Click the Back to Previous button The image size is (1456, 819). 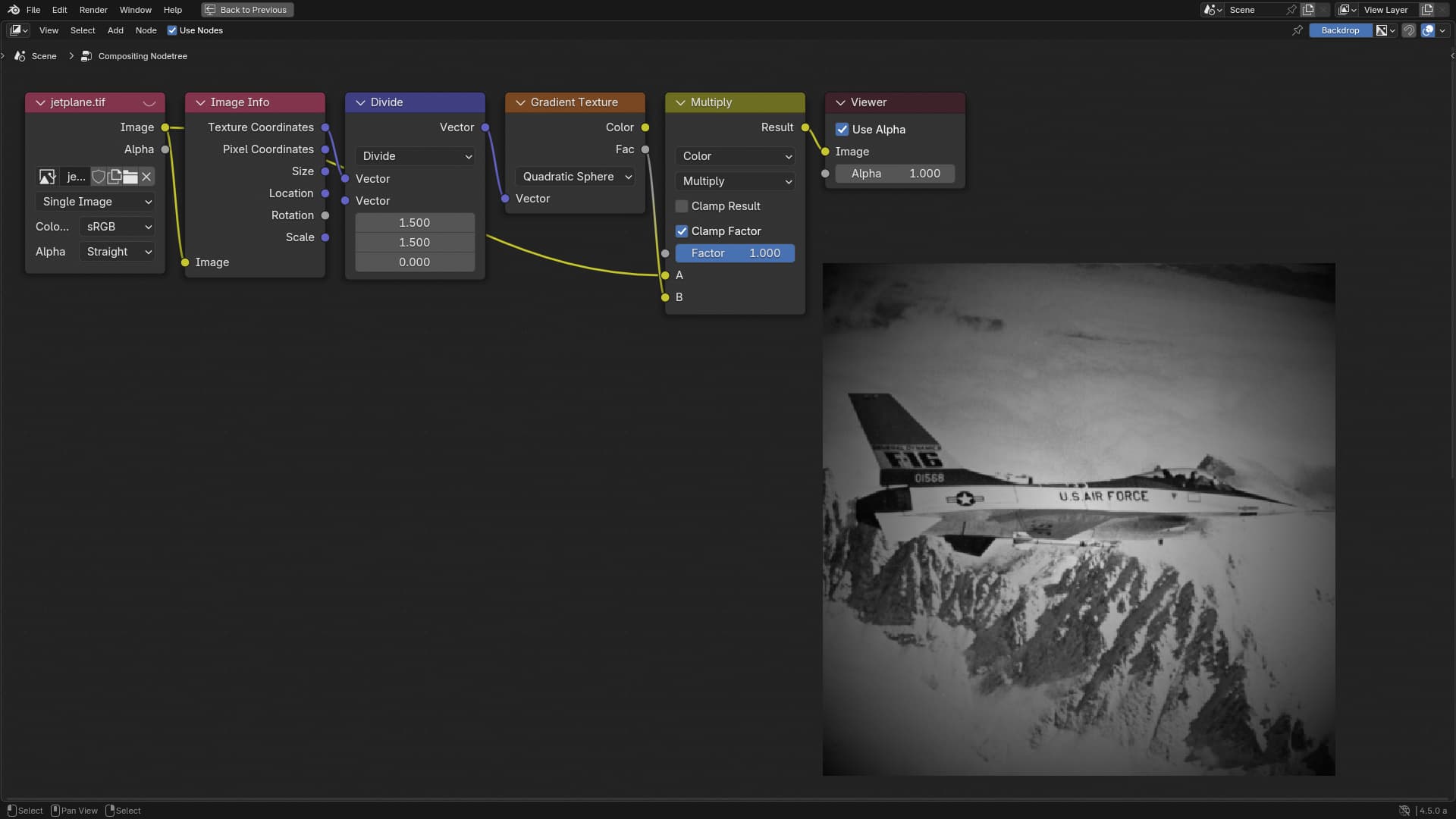[247, 10]
